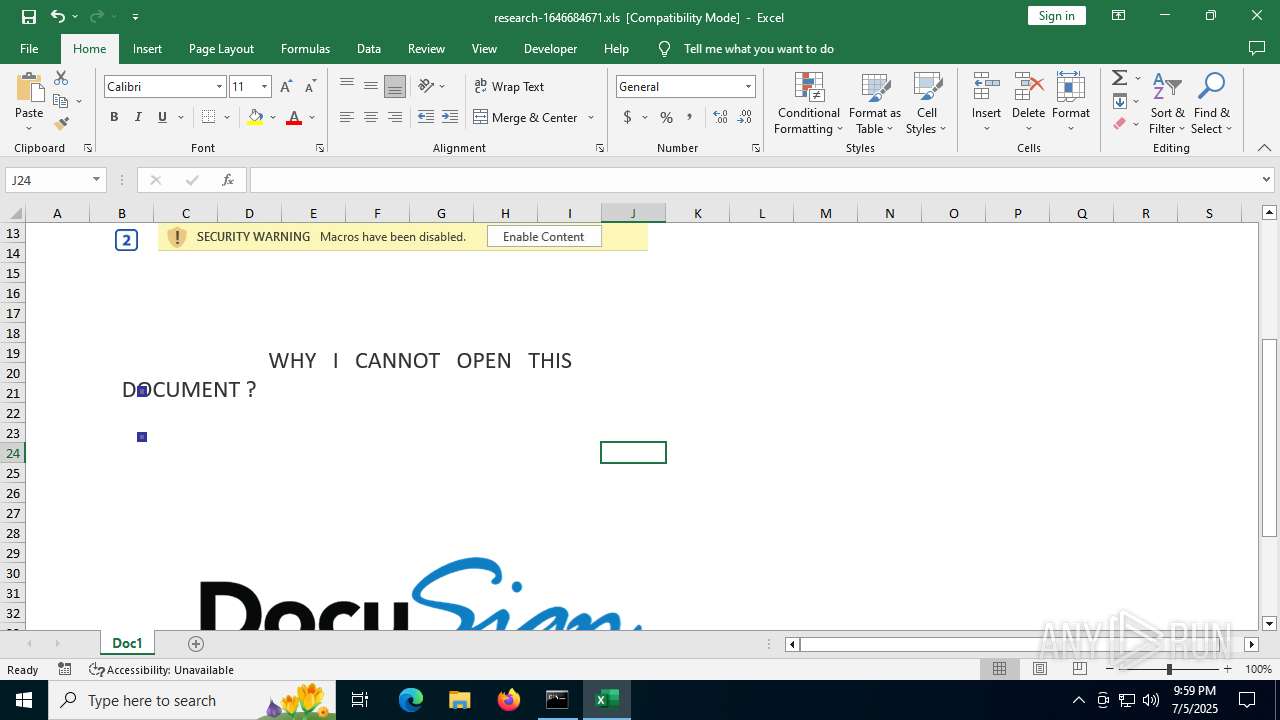The height and width of the screenshot is (720, 1280).
Task: Switch to the Formulas tab
Action: click(x=305, y=48)
